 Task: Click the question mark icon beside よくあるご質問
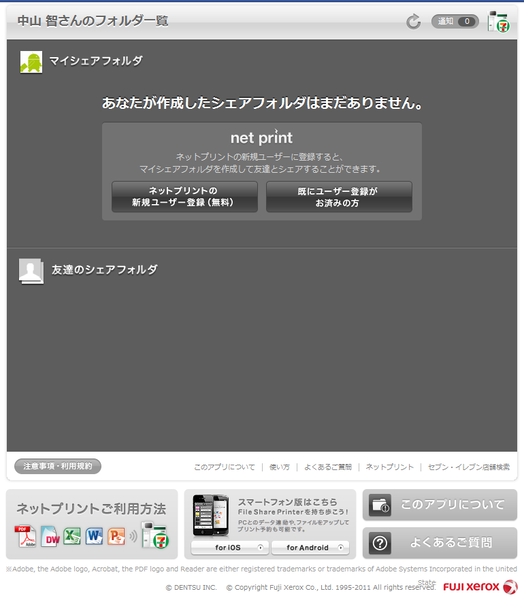(380, 543)
